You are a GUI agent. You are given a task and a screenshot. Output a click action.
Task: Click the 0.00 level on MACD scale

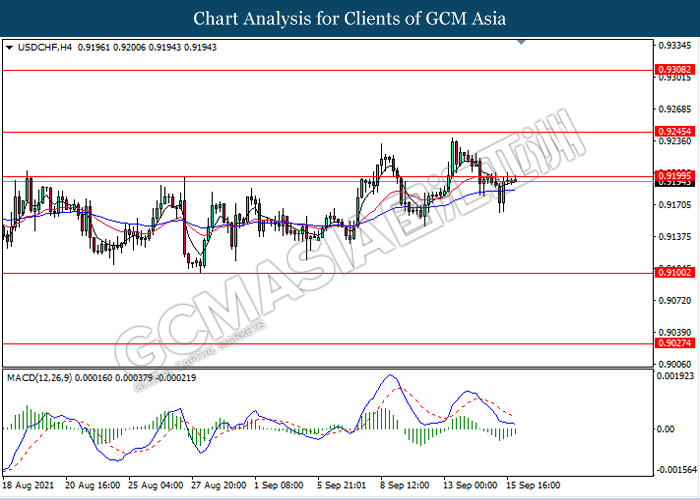tap(664, 429)
